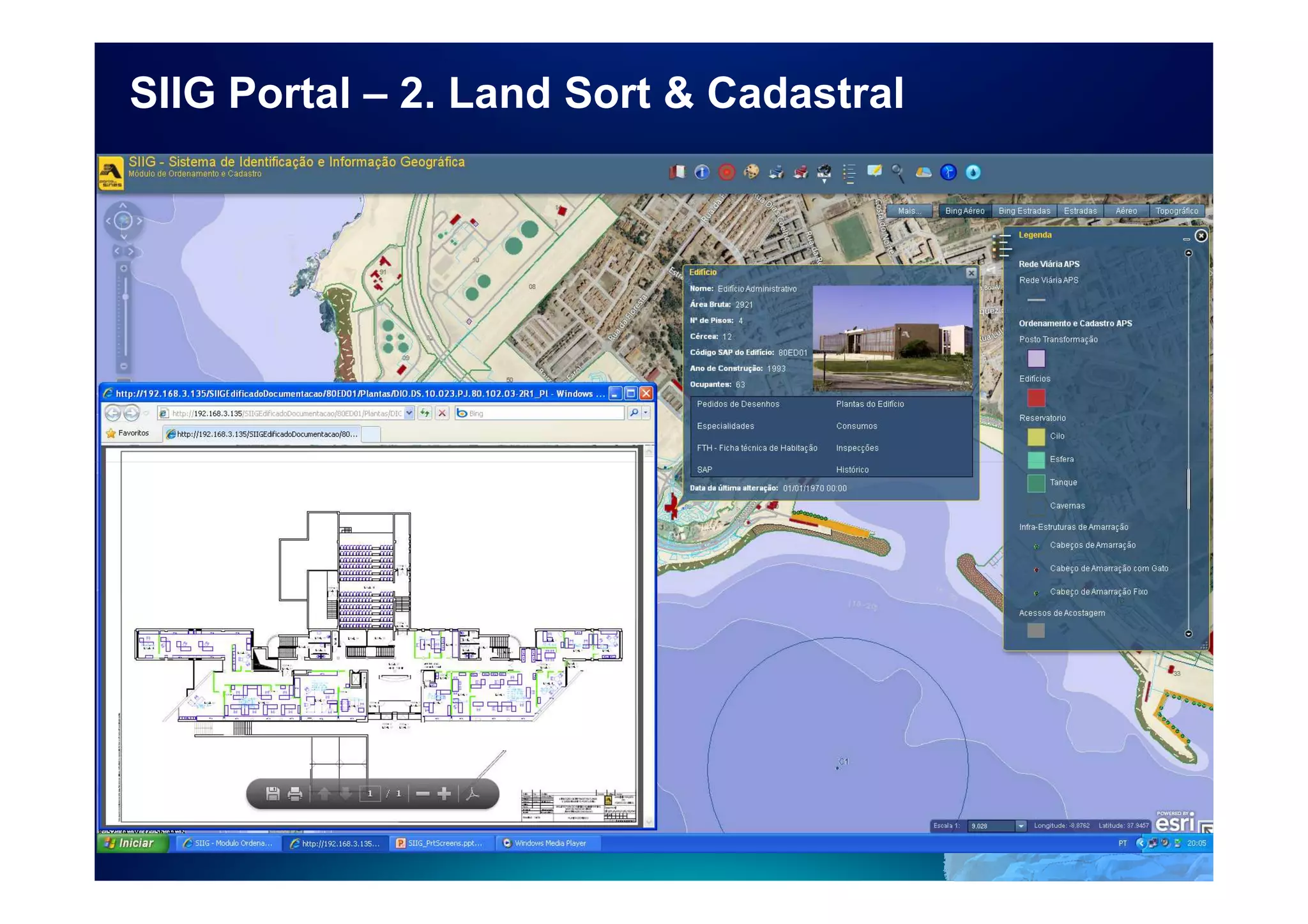Click the green Tanque legend swatch

point(1036,483)
